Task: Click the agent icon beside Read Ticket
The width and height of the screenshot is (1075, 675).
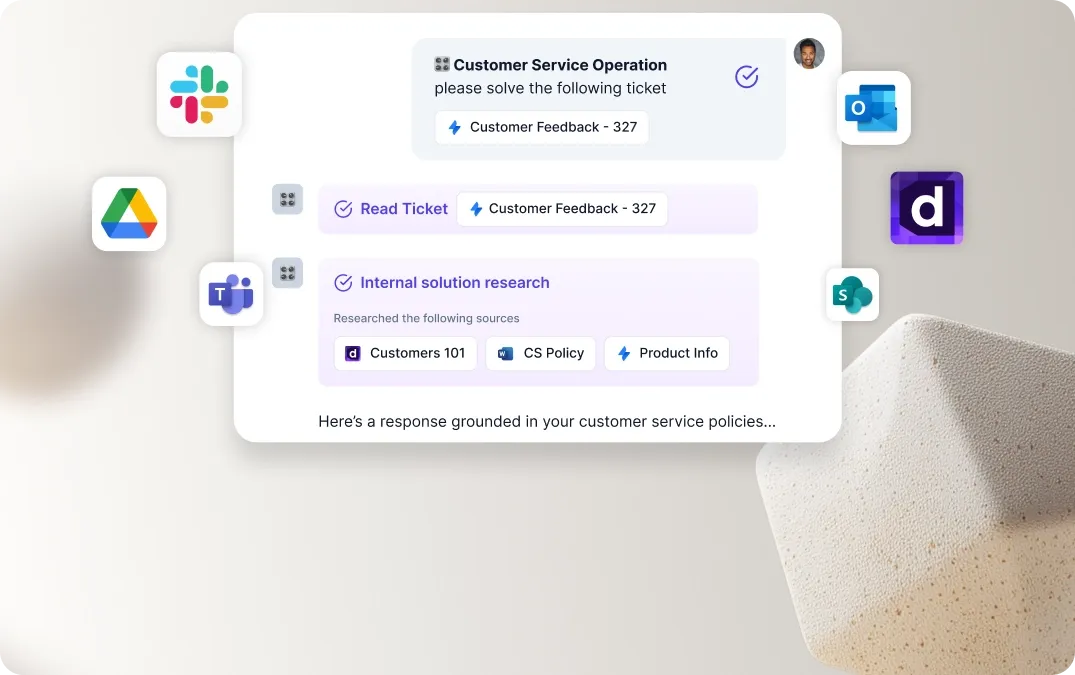Action: 287,199
